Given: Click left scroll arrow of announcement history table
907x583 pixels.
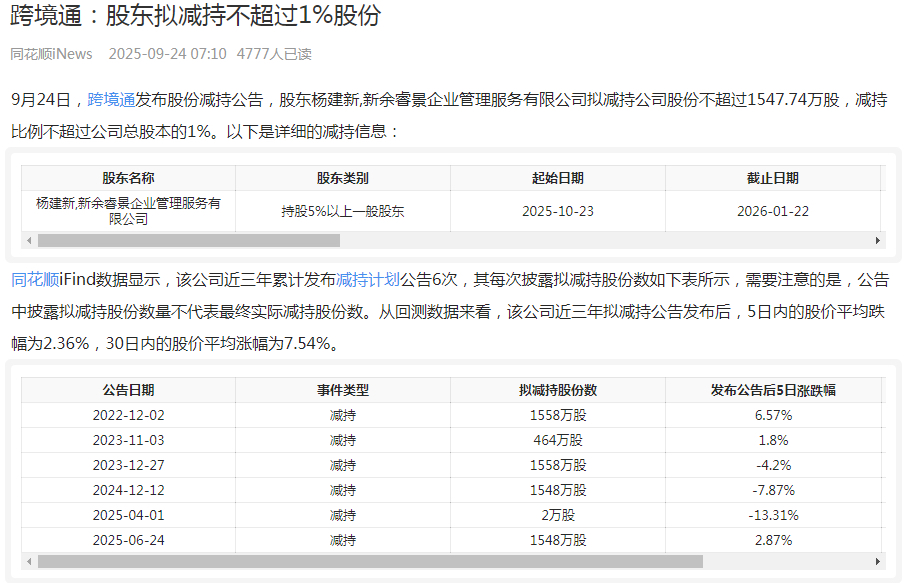Looking at the screenshot, I should point(30,561).
